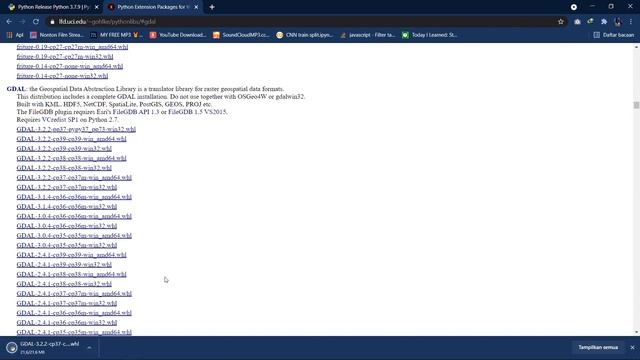Download GDAL-2.4.1-cp39-cp39-win32.whl
The image size is (640, 360).
pos(64,264)
